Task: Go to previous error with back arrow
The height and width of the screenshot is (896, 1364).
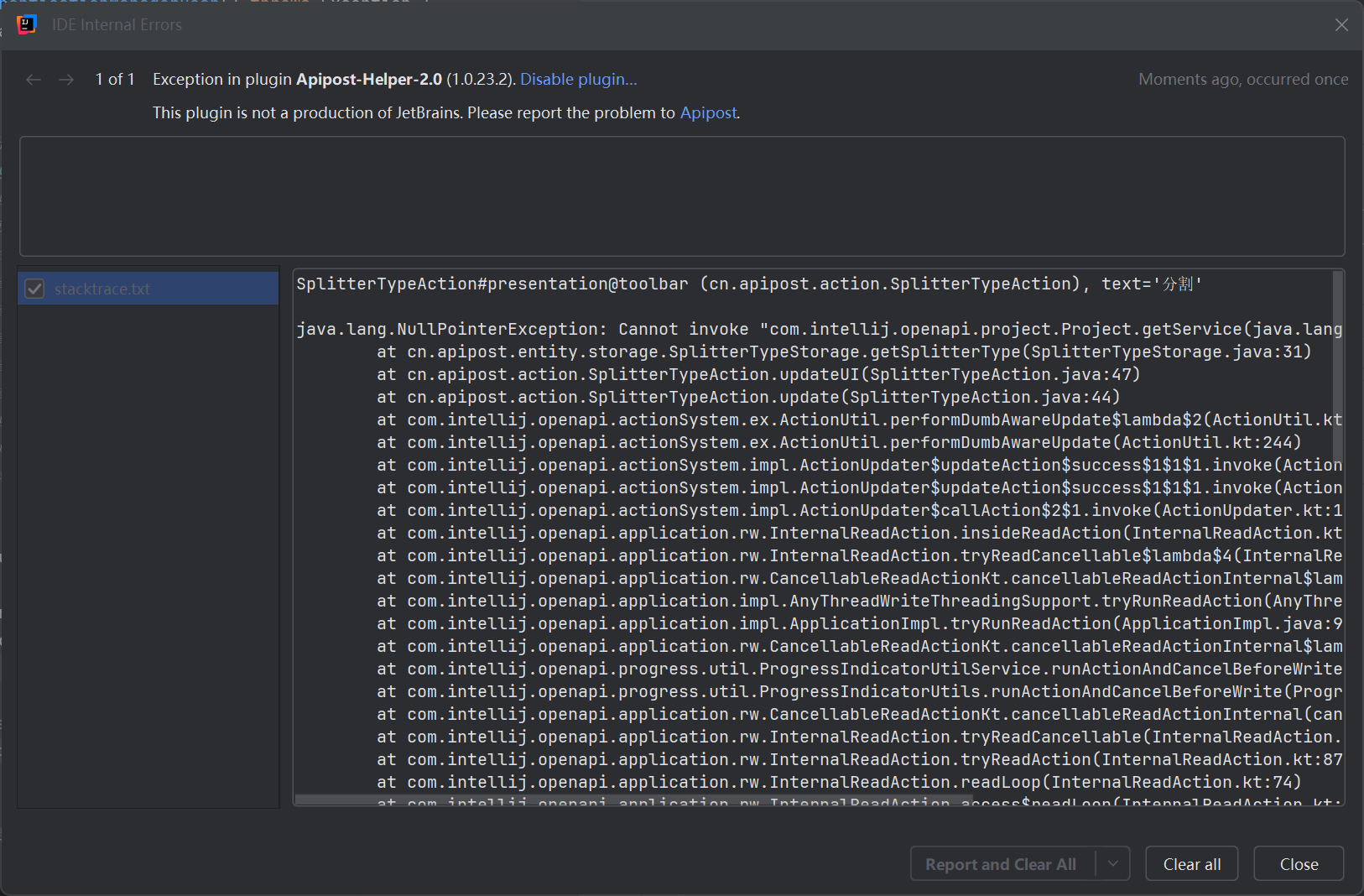Action: tap(34, 80)
